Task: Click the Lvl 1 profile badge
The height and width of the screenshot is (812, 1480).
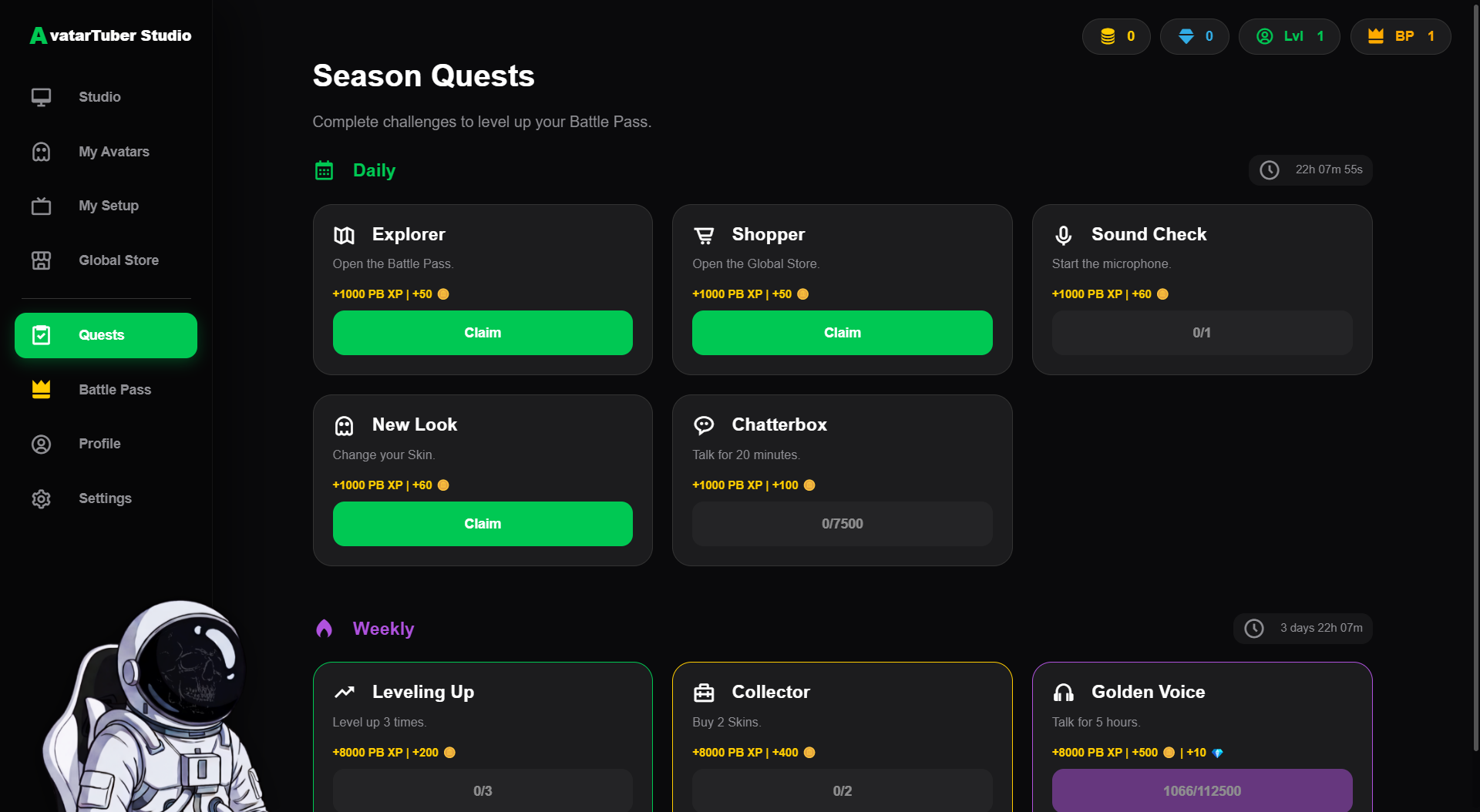Action: pyautogui.click(x=1289, y=36)
